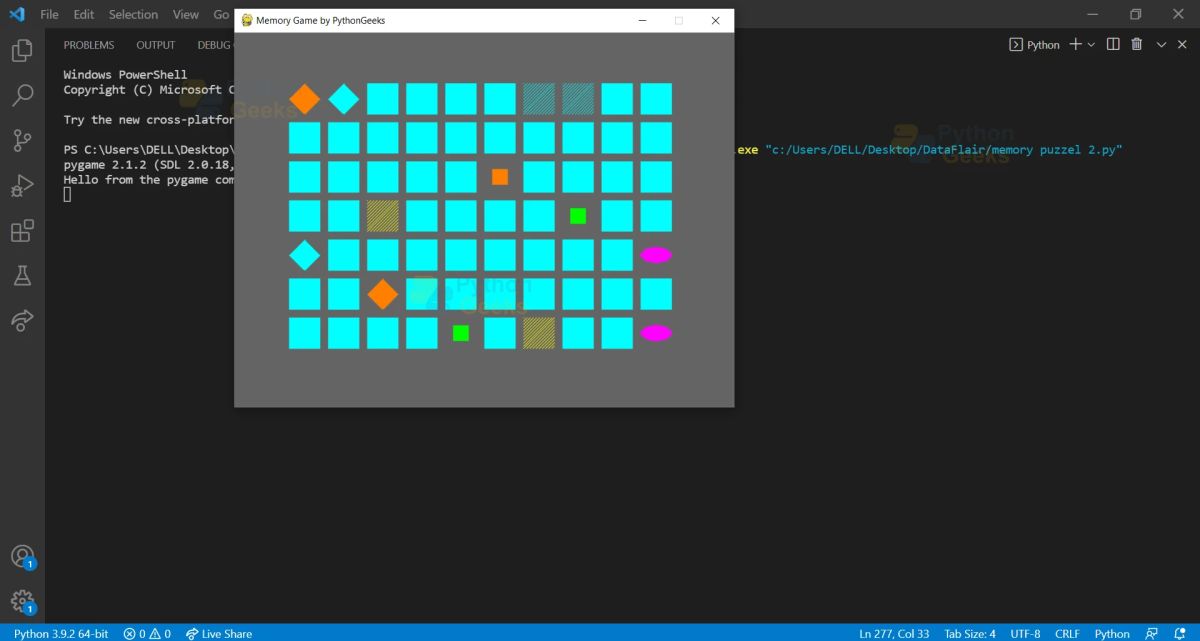The height and width of the screenshot is (641, 1200).
Task: Click magenta oval in fifth row
Action: pos(656,255)
